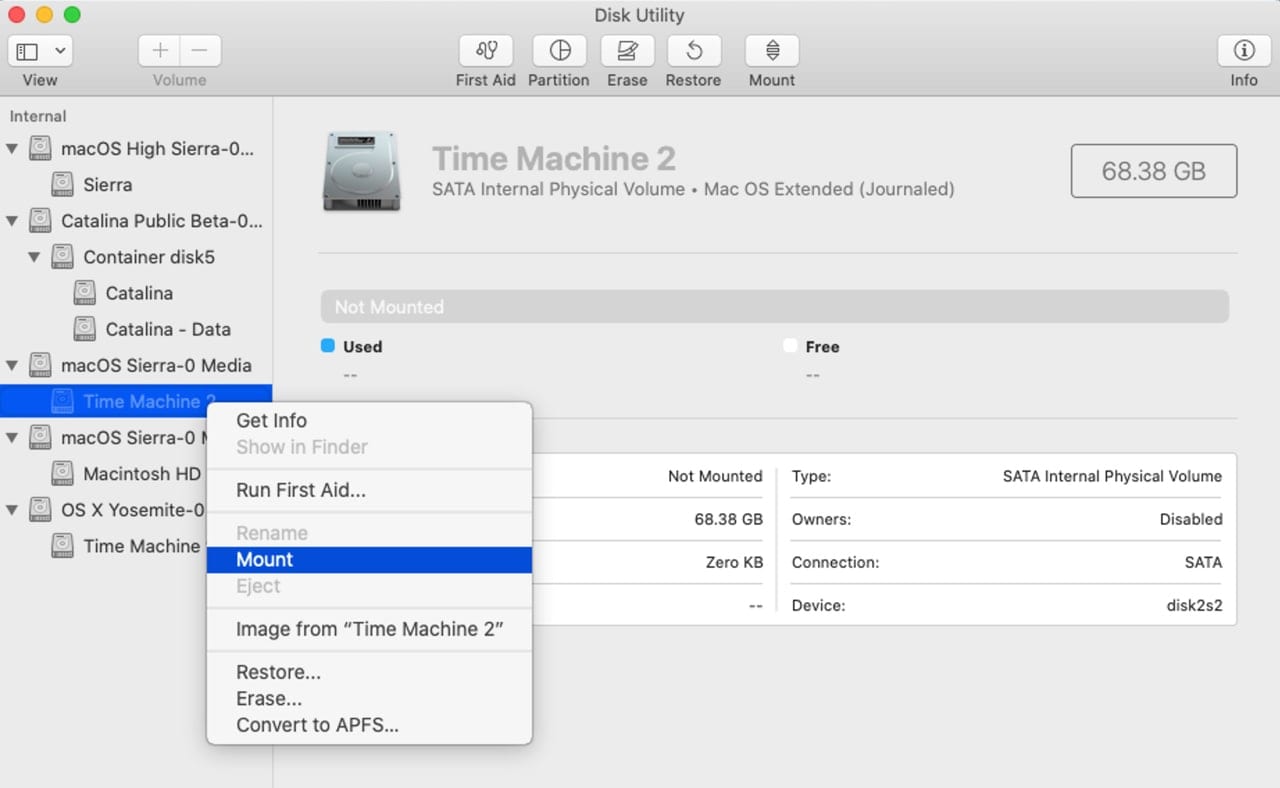Screen dimensions: 1280x788
Task: Click Image from "Time Machine 2"
Action: (x=369, y=629)
